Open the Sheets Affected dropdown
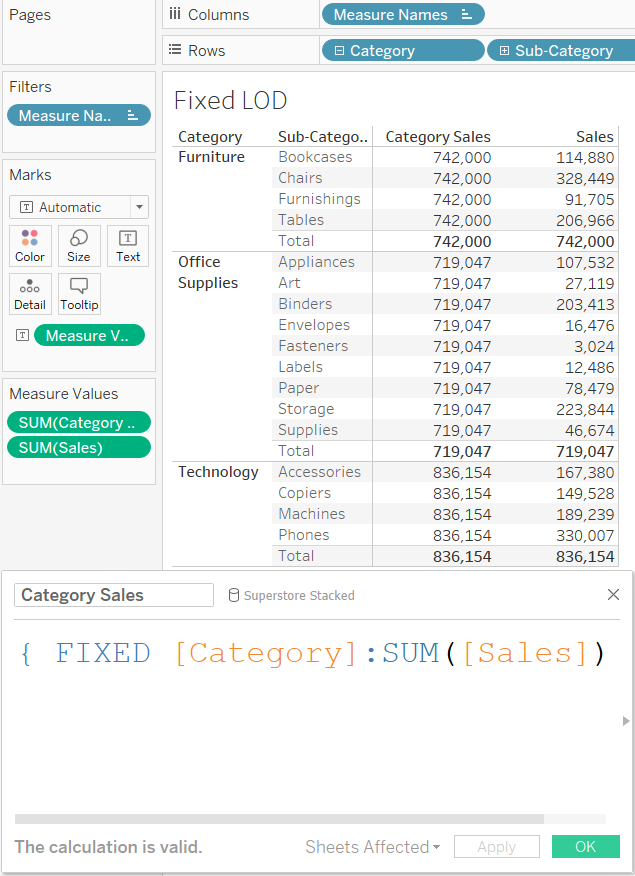The height and width of the screenshot is (876, 635). (372, 846)
